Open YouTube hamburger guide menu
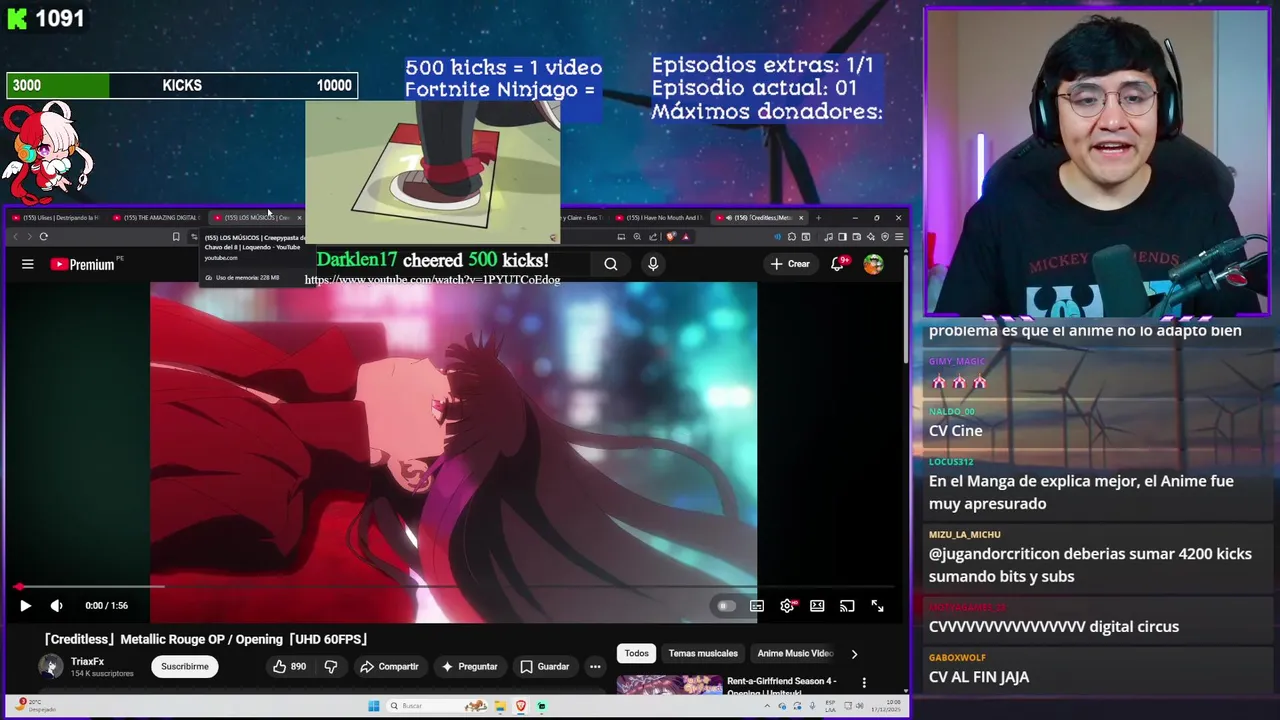Viewport: 1280px width, 720px height. click(x=28, y=264)
